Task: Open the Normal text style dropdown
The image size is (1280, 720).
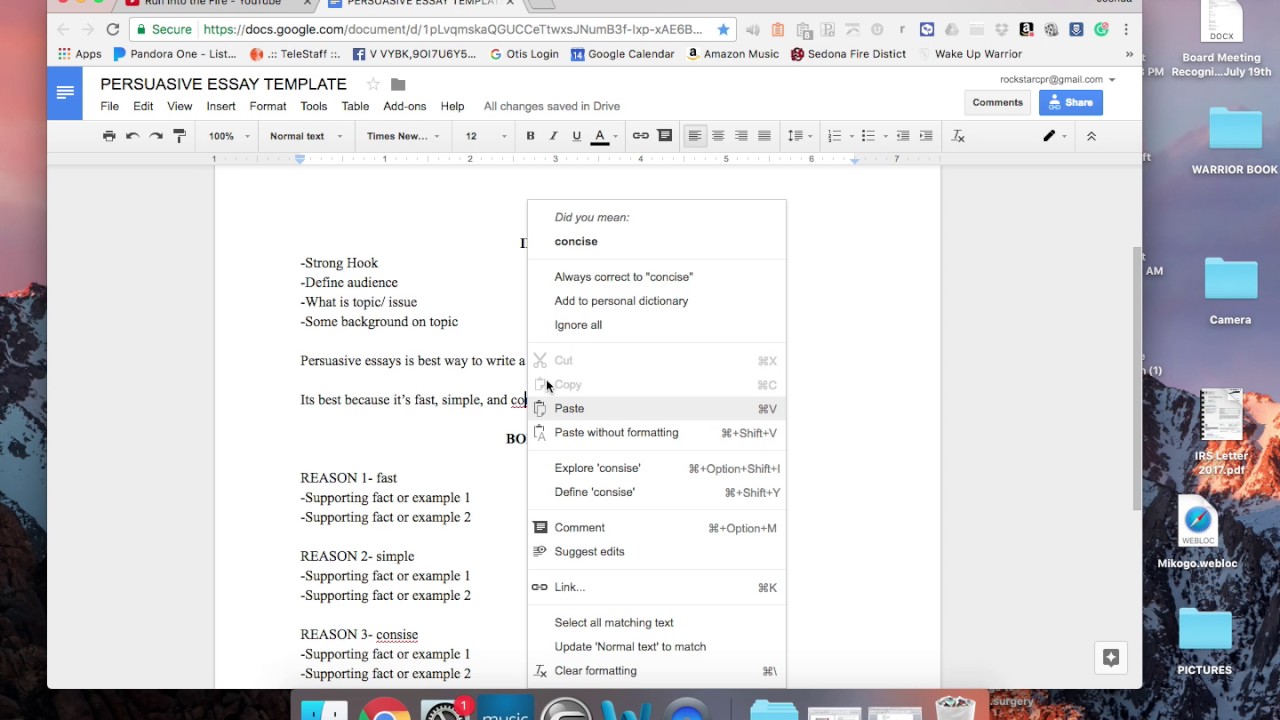Action: click(x=305, y=136)
